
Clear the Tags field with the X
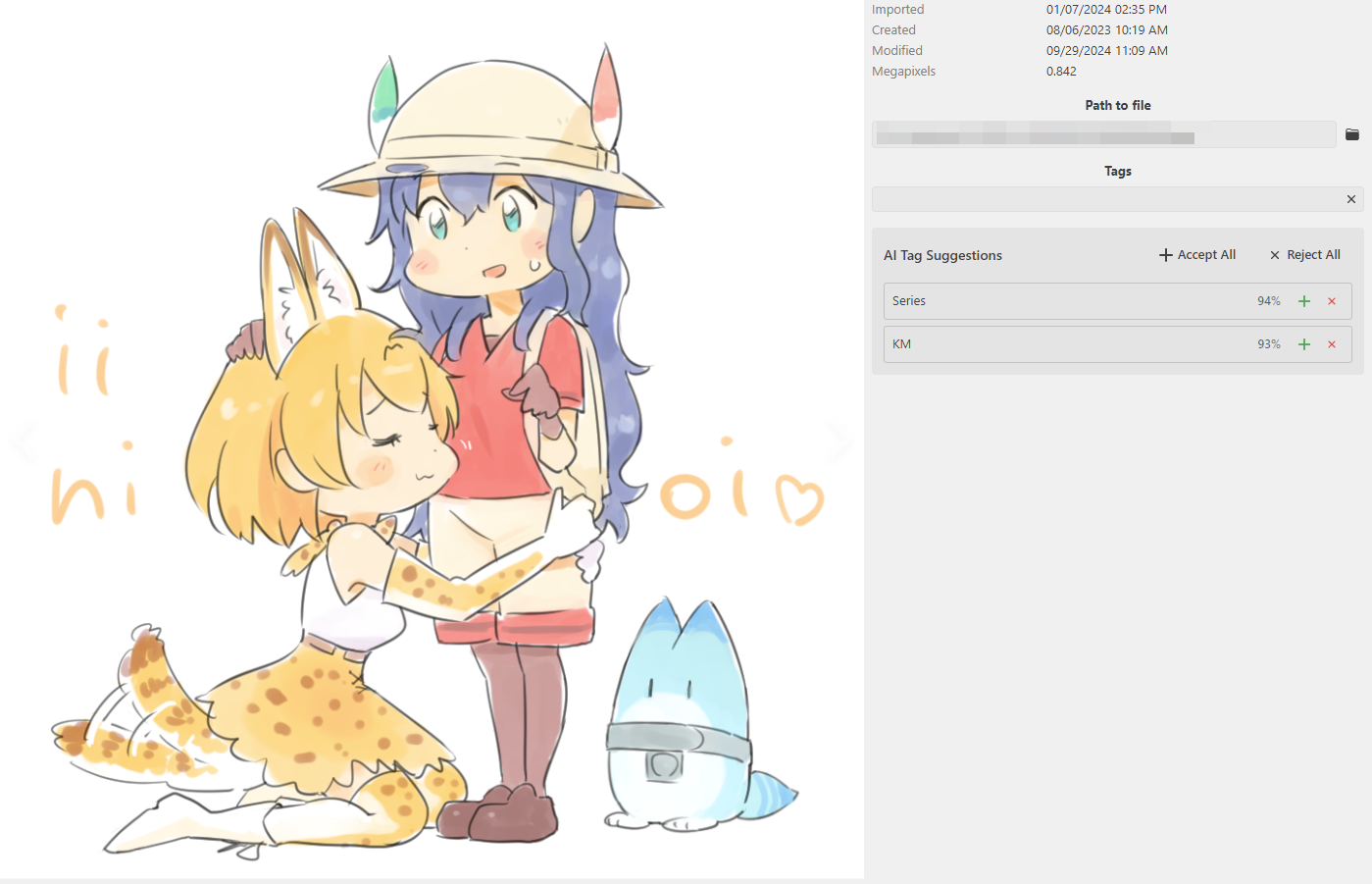pos(1351,199)
